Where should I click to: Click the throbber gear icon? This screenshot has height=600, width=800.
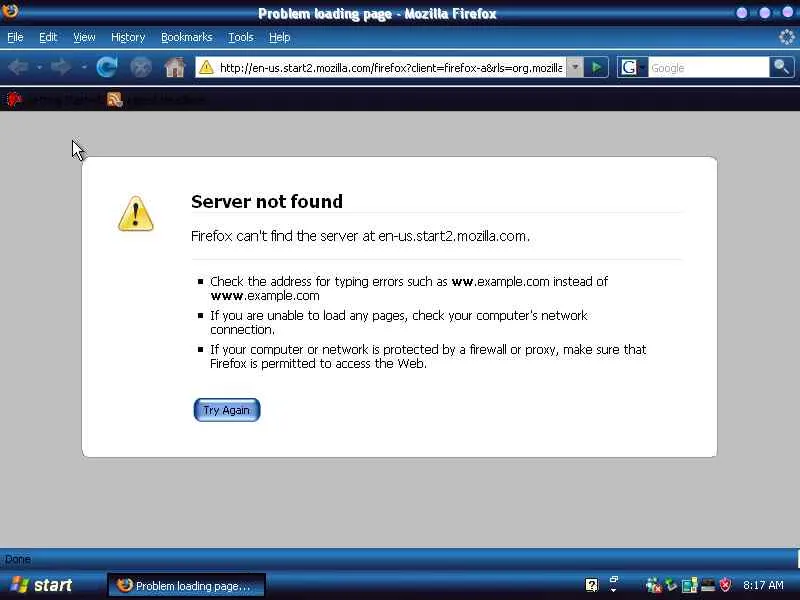coord(787,37)
